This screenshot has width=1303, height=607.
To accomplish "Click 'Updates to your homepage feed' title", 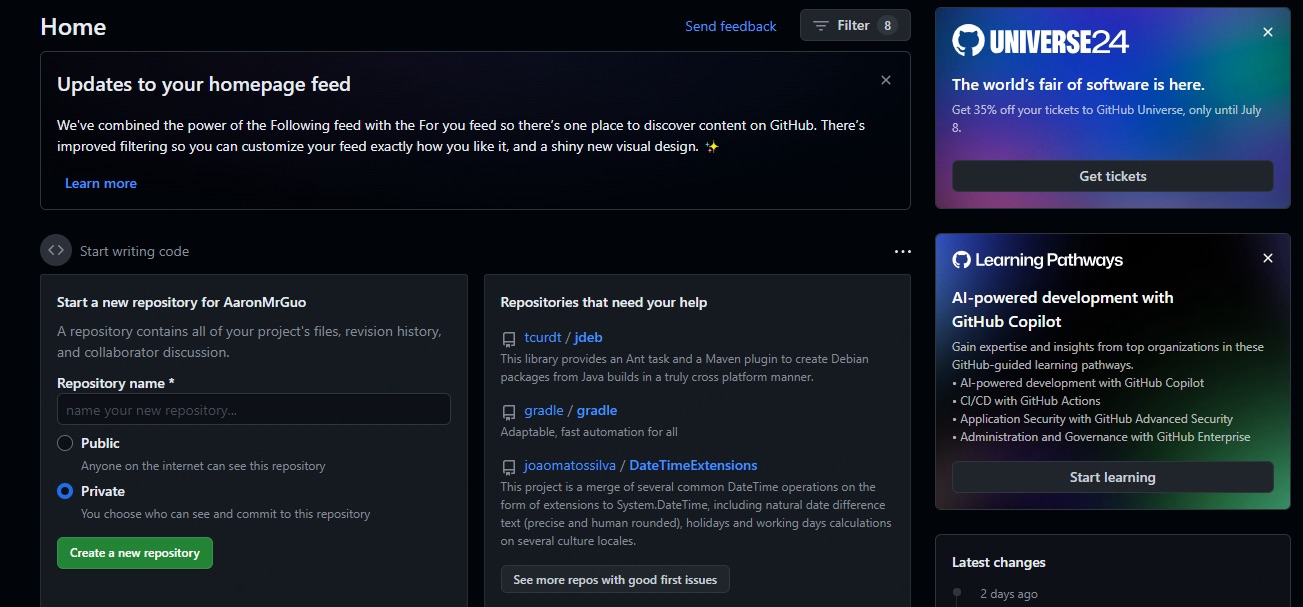I will [x=204, y=84].
